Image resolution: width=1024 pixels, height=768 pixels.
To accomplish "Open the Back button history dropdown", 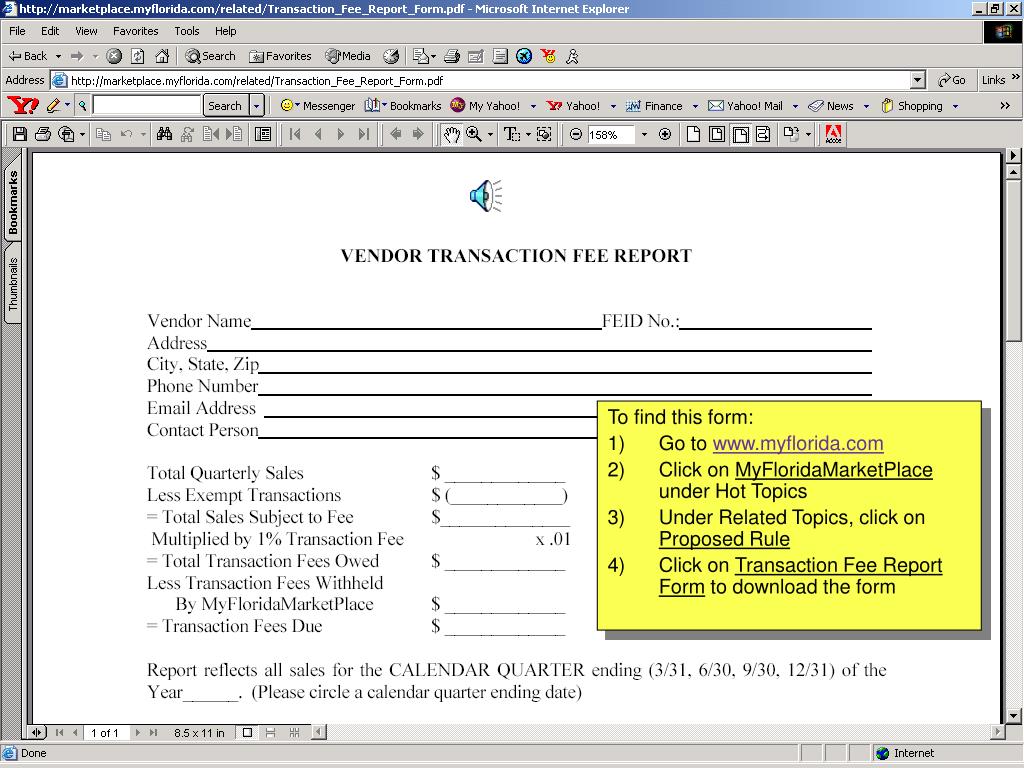I will pos(58,56).
